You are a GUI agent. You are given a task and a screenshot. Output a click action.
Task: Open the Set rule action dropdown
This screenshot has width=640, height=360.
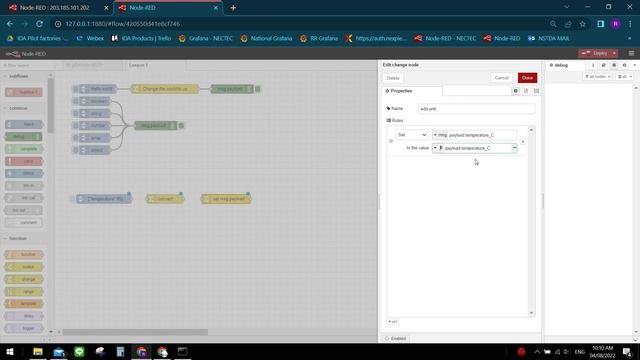pos(411,135)
